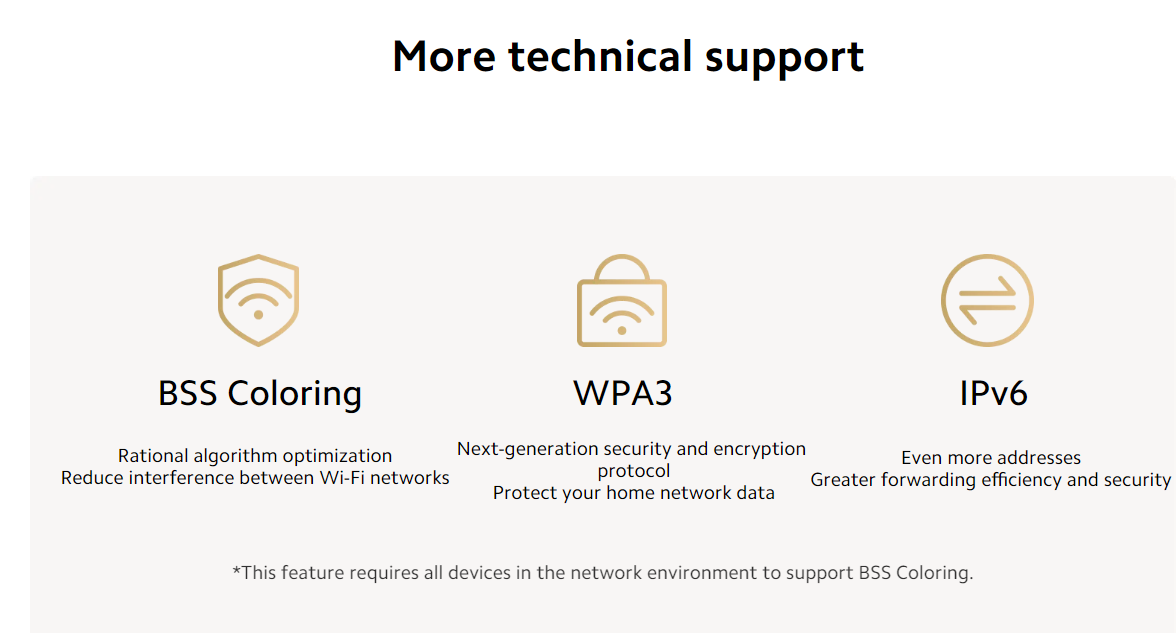Image resolution: width=1176 pixels, height=633 pixels.
Task: Click the Wi-Fi arcs inside the shield
Action: point(259,294)
